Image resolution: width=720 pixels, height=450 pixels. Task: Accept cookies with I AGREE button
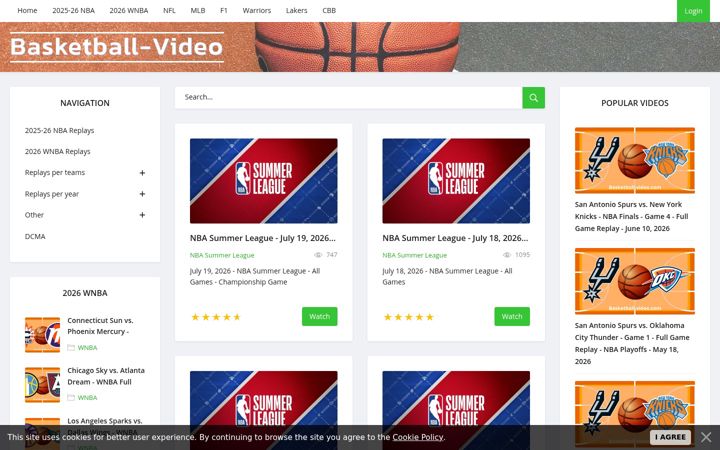(x=670, y=437)
